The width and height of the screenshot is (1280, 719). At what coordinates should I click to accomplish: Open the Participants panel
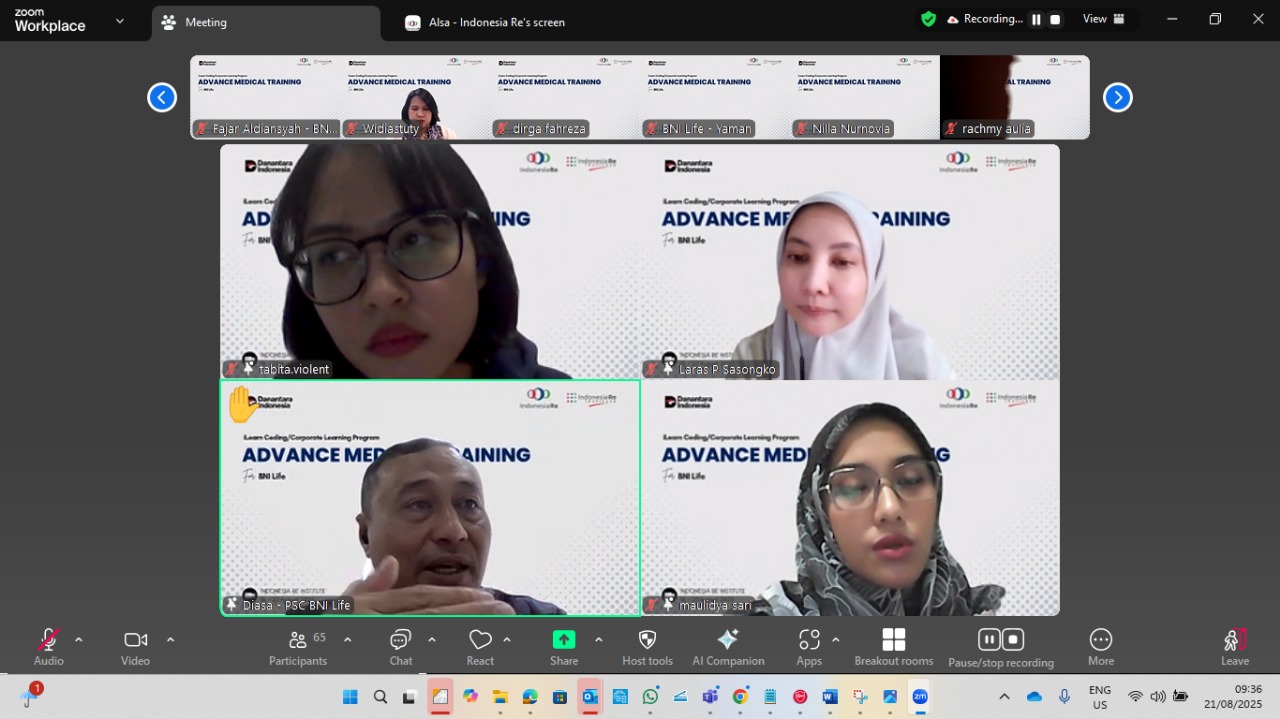pos(297,646)
